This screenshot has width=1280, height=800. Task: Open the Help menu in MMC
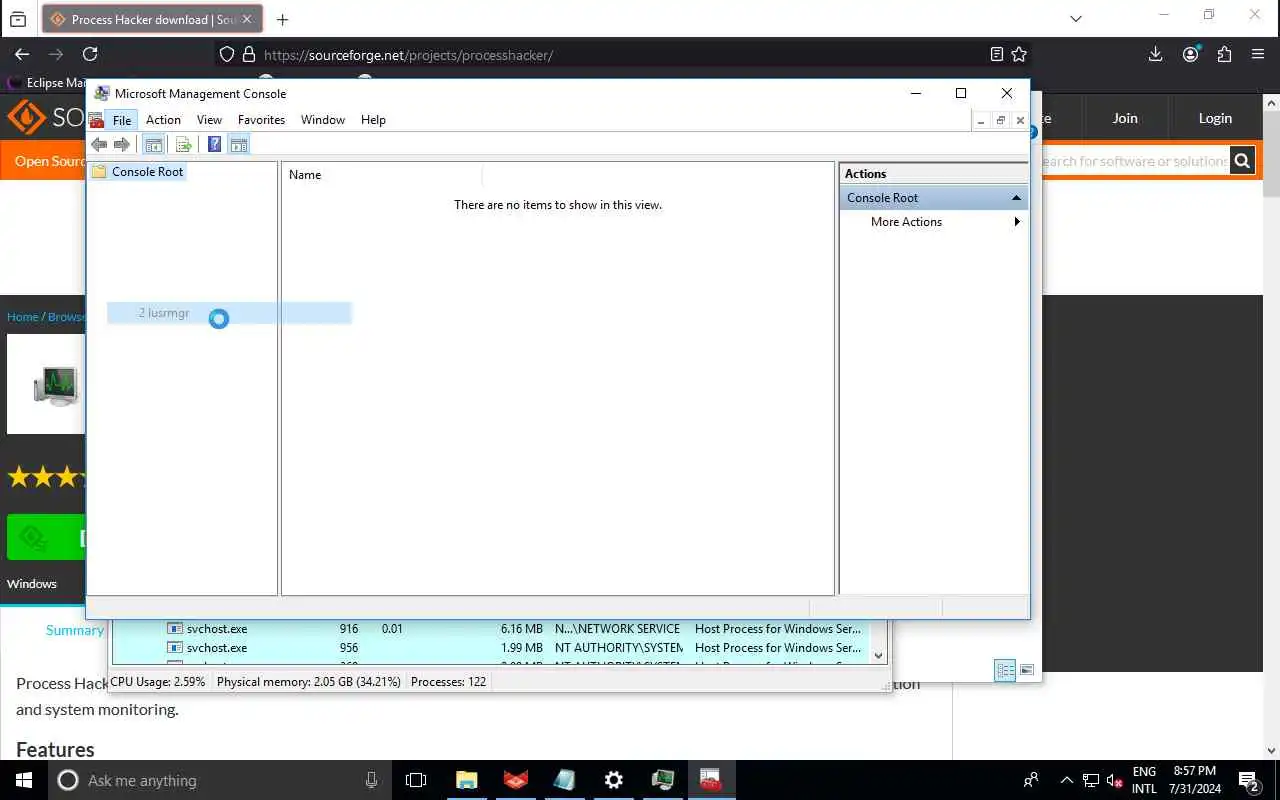point(373,120)
